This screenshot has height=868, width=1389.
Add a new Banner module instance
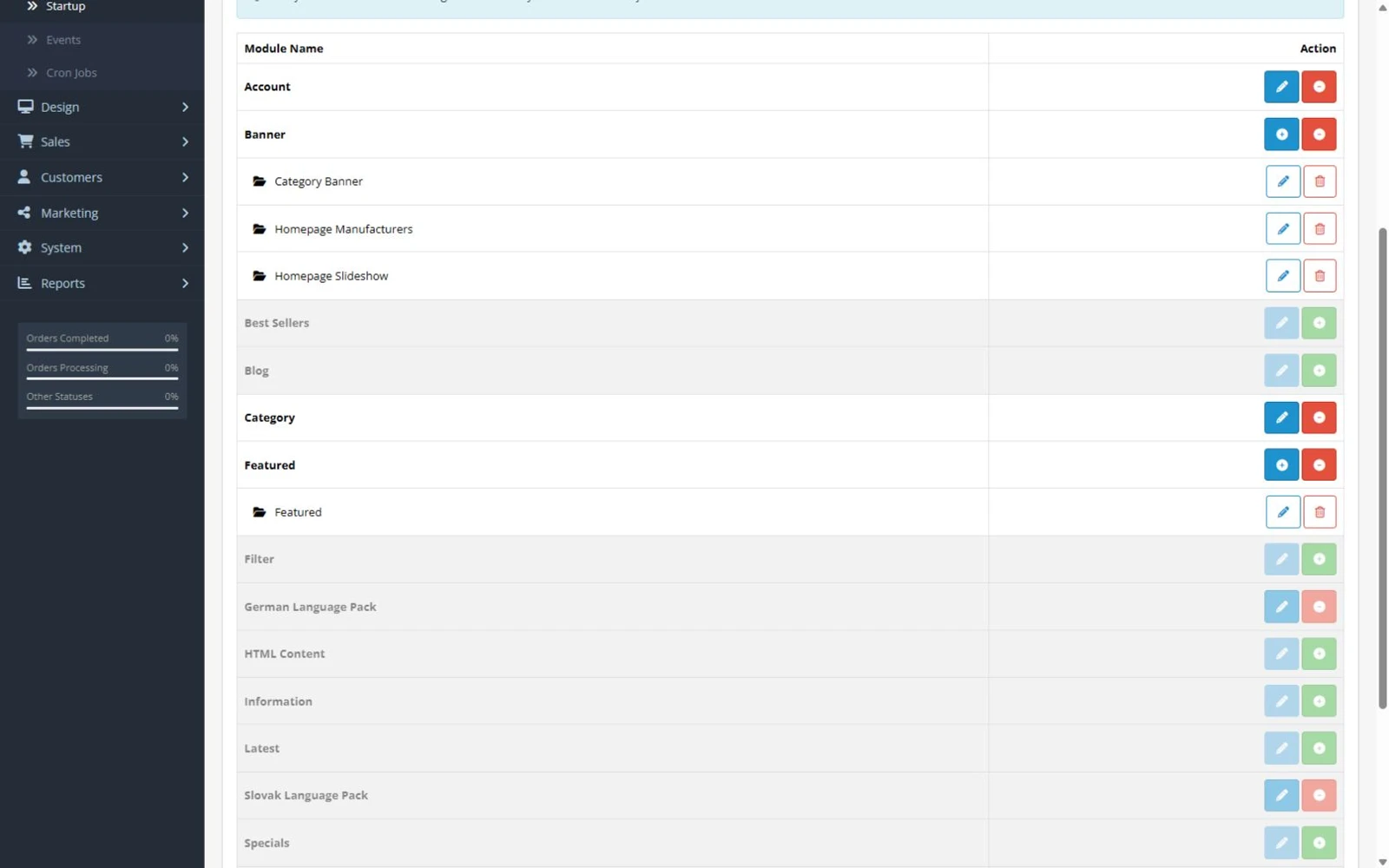coord(1281,135)
